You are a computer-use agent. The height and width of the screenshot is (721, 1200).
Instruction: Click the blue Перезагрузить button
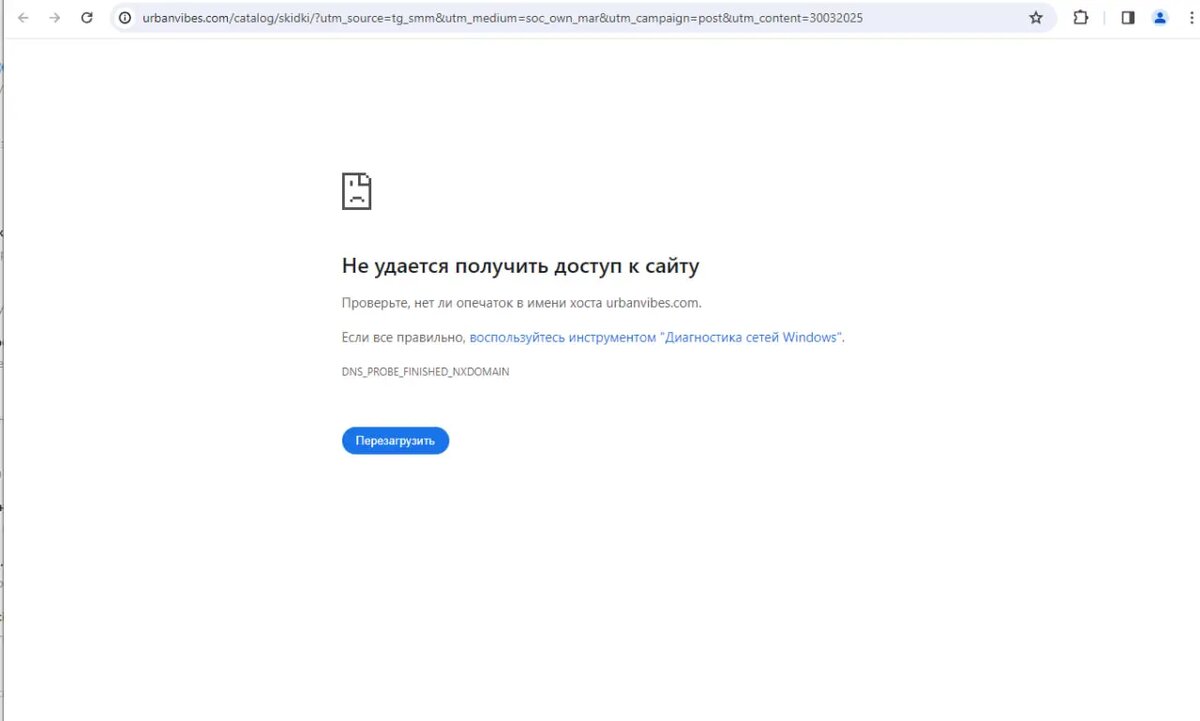pos(395,441)
